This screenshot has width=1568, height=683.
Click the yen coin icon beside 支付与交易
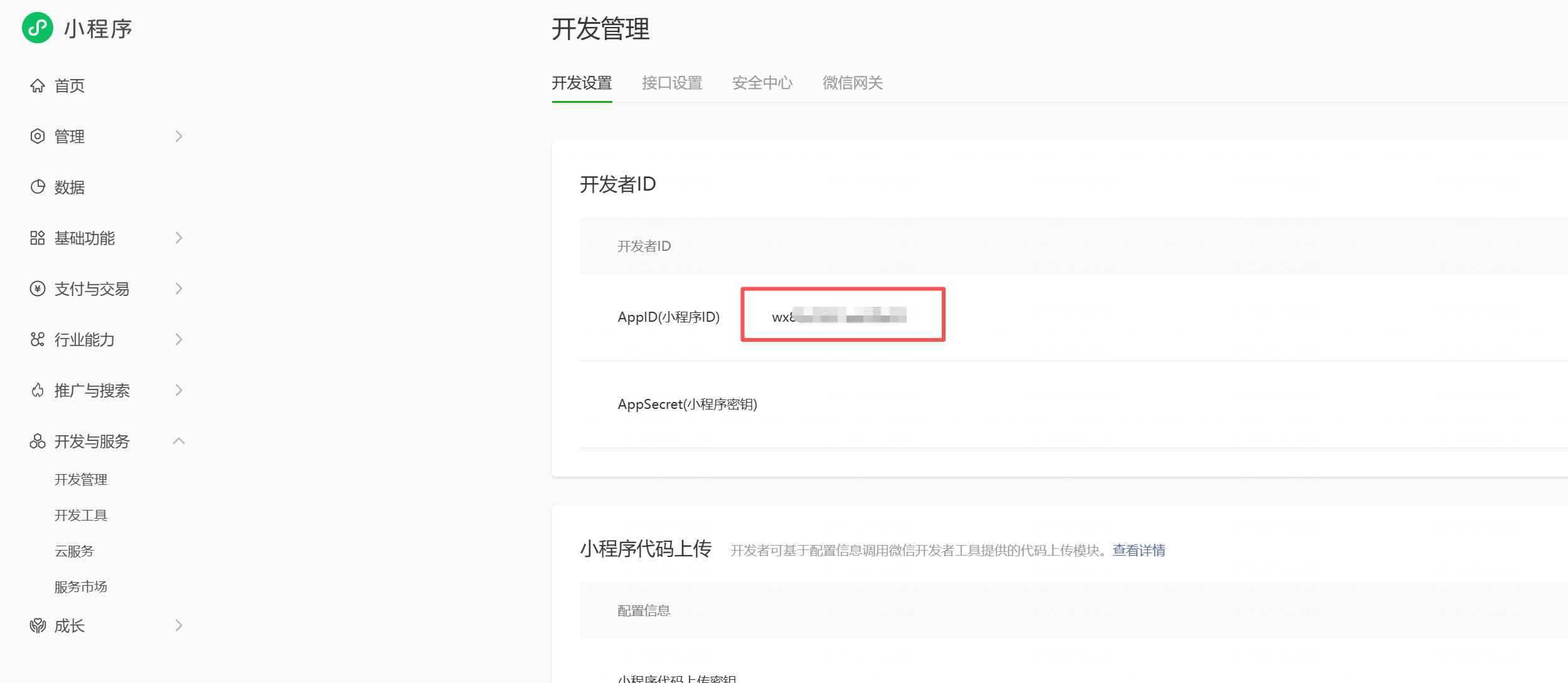pyautogui.click(x=38, y=289)
